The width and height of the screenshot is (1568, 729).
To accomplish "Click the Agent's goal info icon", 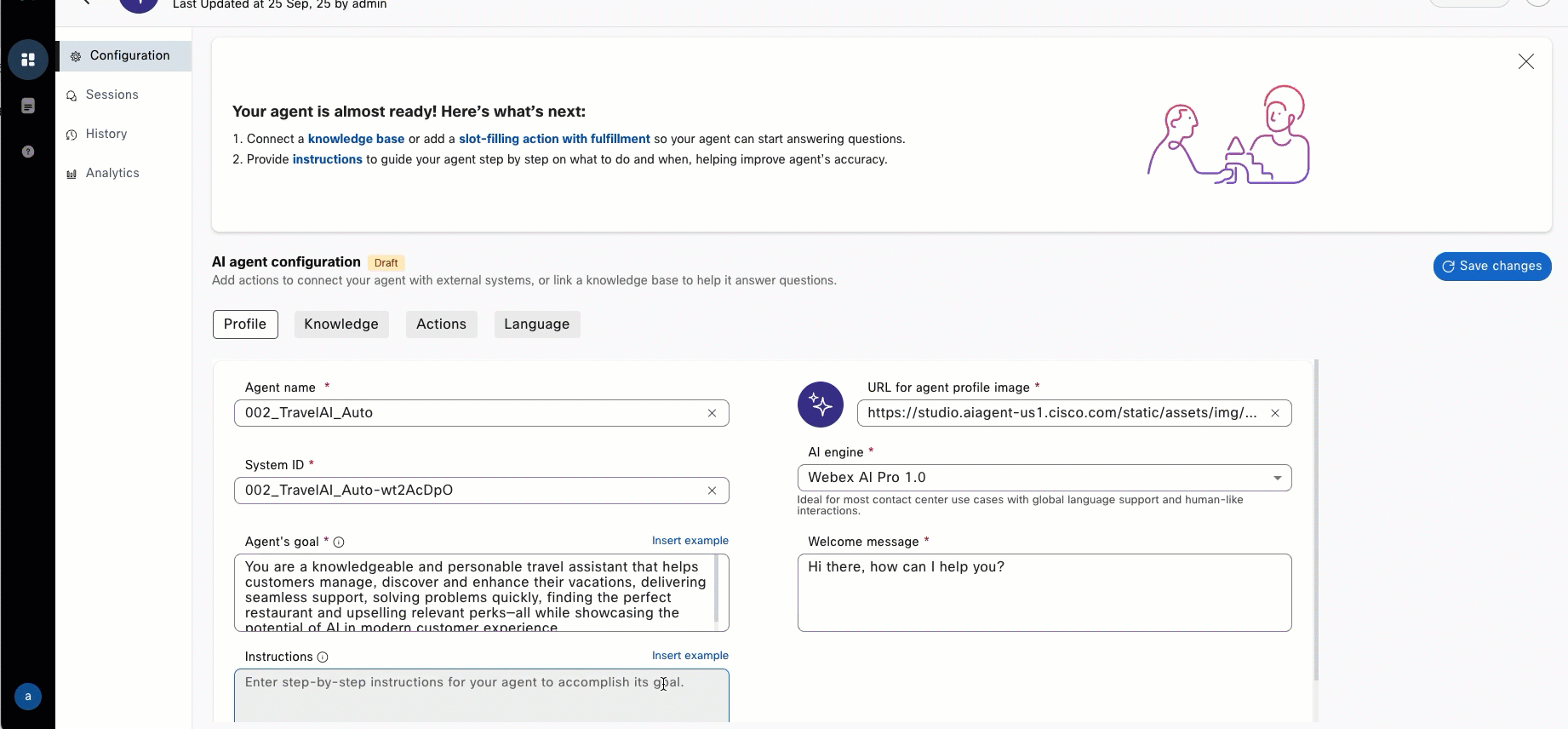I will pyautogui.click(x=339, y=542).
